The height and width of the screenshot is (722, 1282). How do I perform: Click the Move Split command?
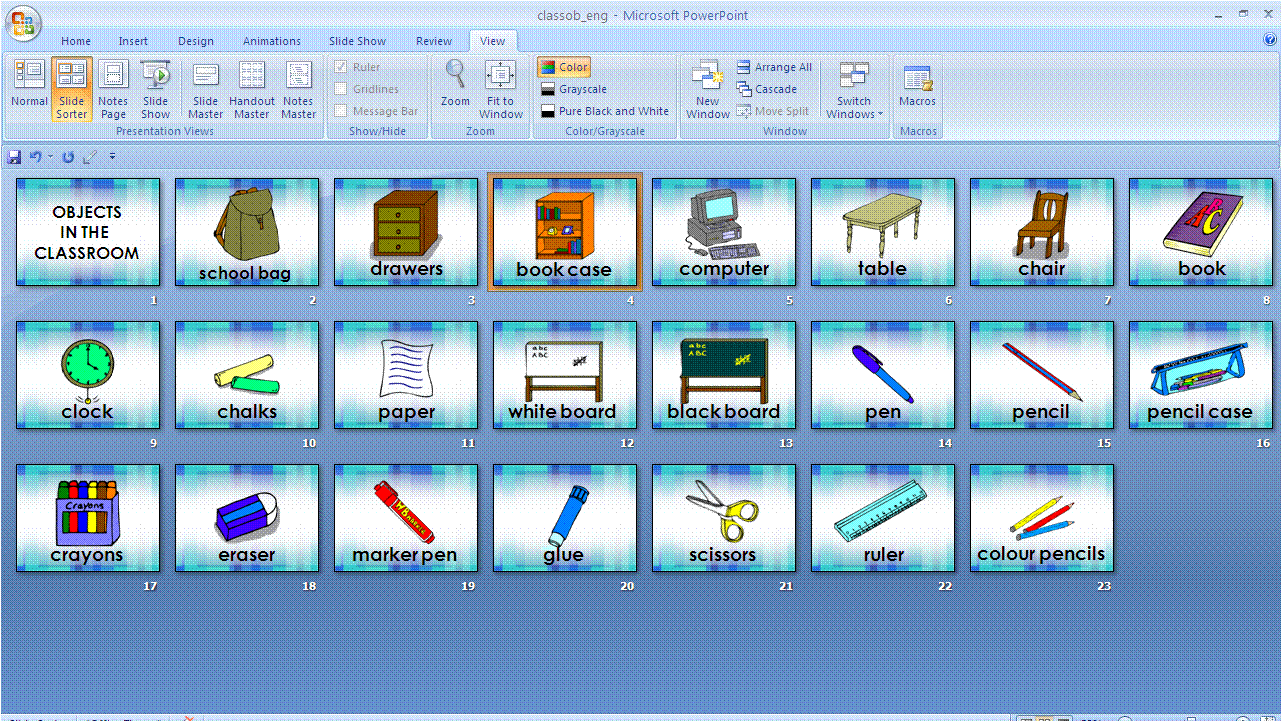773,111
